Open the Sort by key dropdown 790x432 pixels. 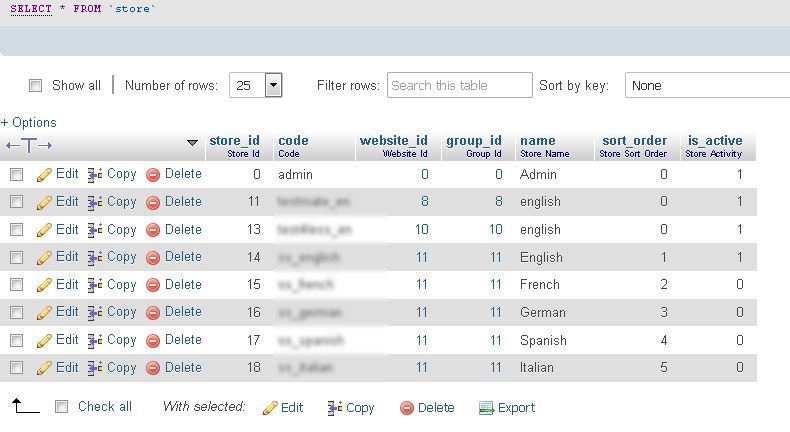[707, 85]
